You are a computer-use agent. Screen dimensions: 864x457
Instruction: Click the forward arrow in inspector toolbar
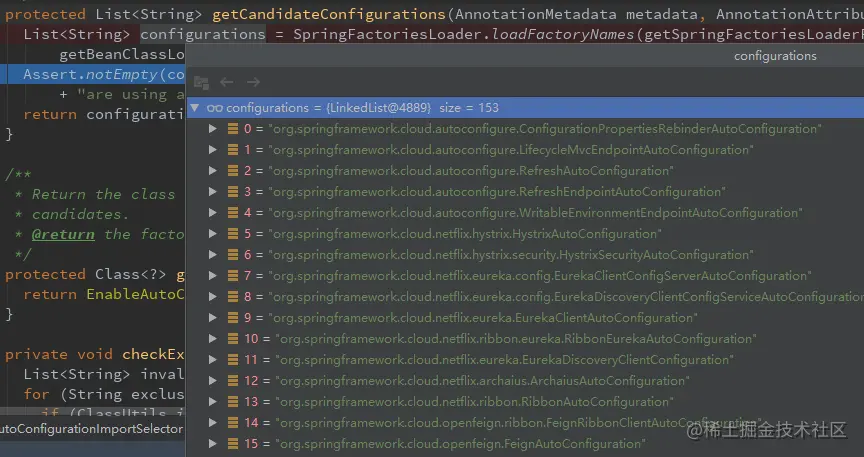pos(253,82)
